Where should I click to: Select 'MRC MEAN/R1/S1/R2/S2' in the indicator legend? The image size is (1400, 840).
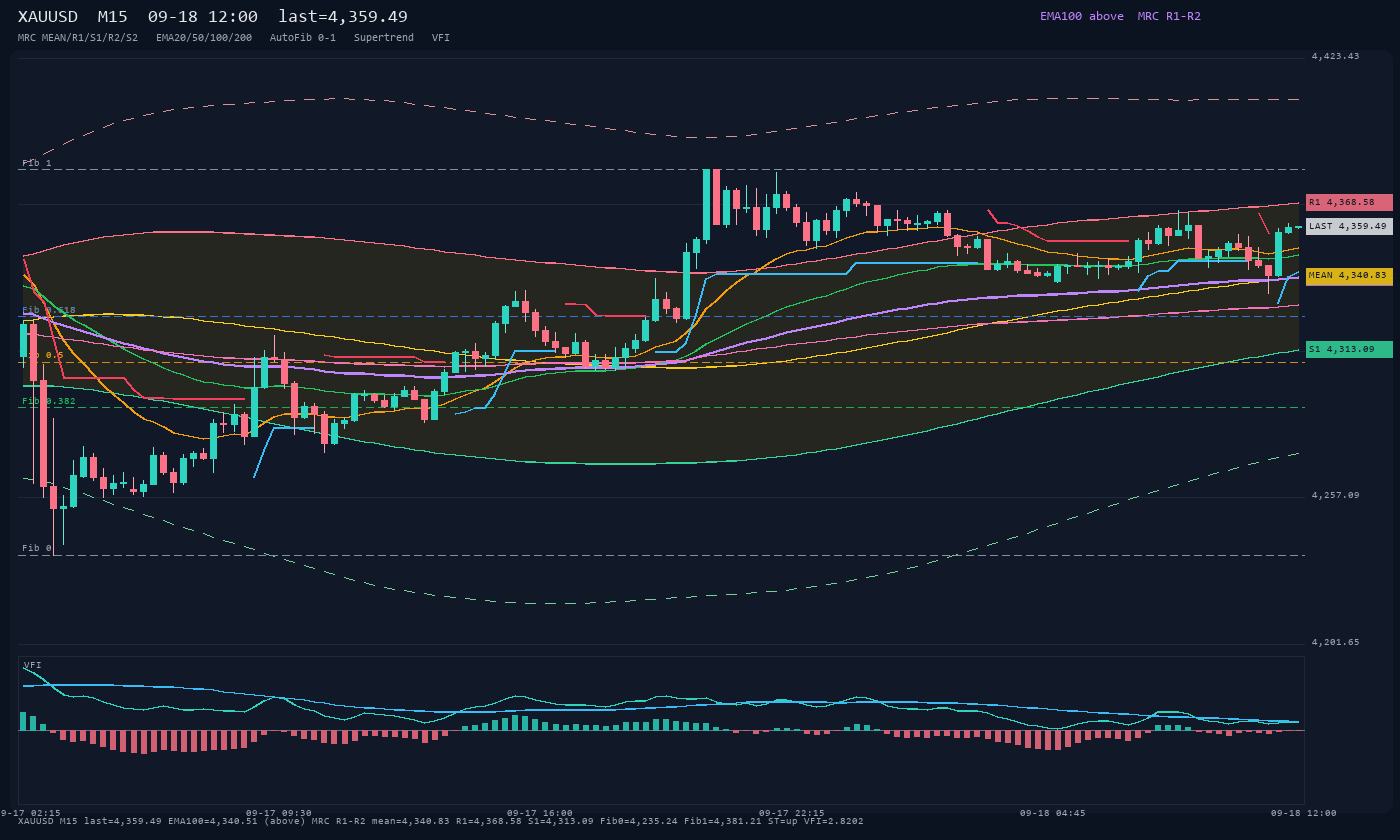click(78, 37)
